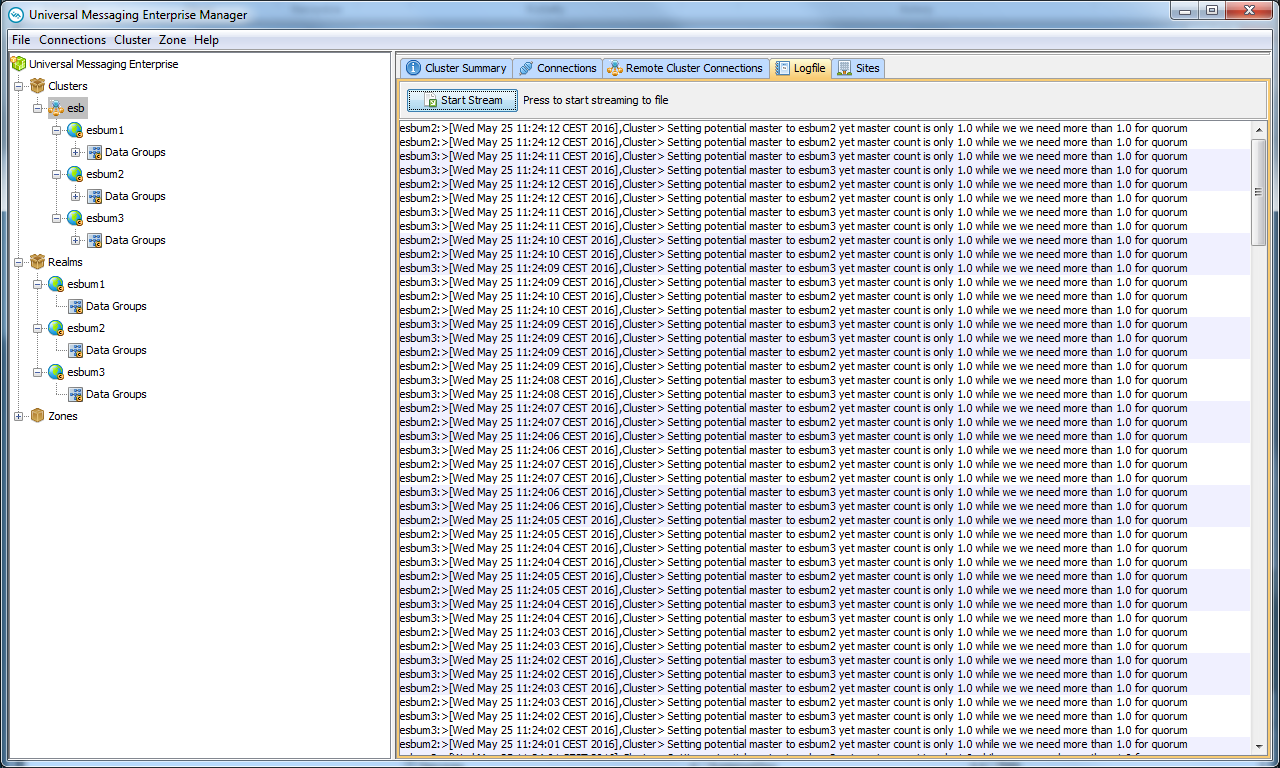Switch to the Cluster Summary tab
1280x768 pixels.
[456, 68]
